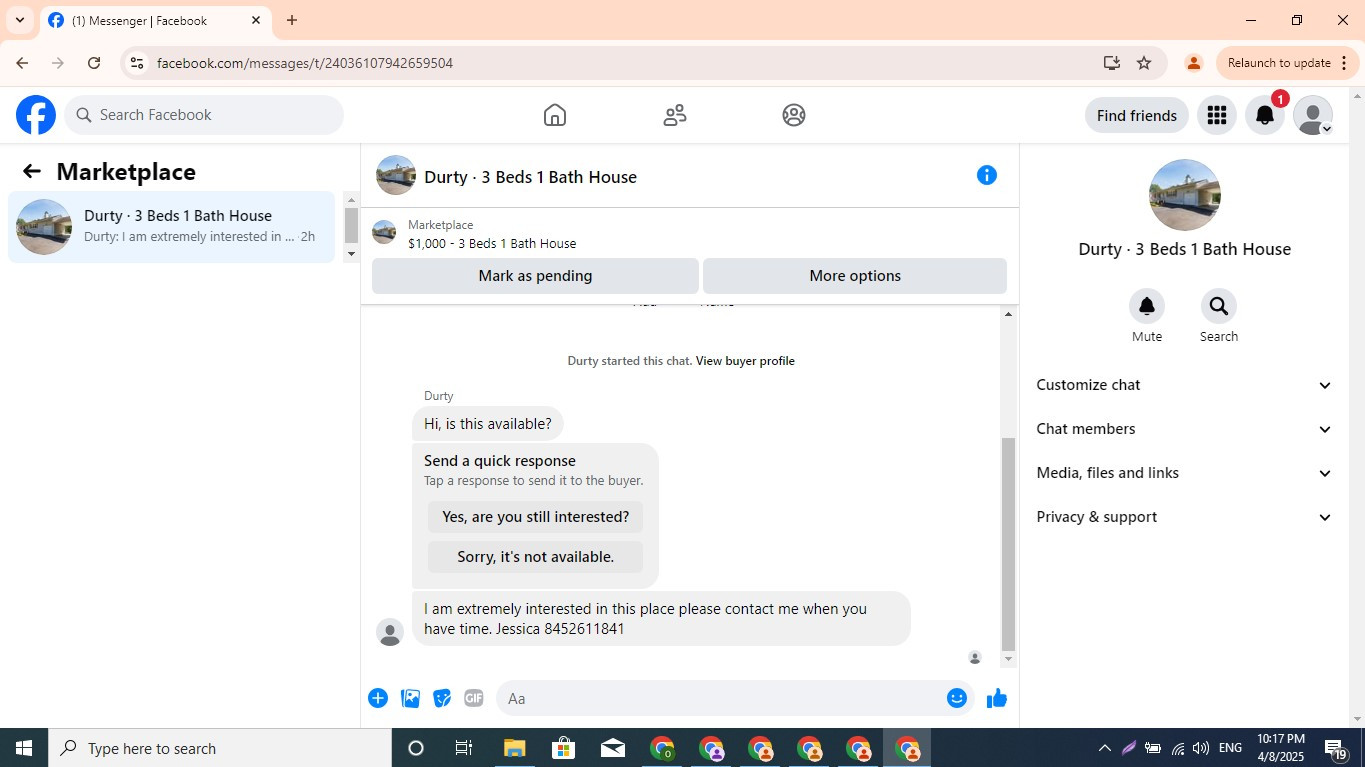This screenshot has width=1365, height=767.
Task: Open the account profile avatar menu
Action: 1313,115
